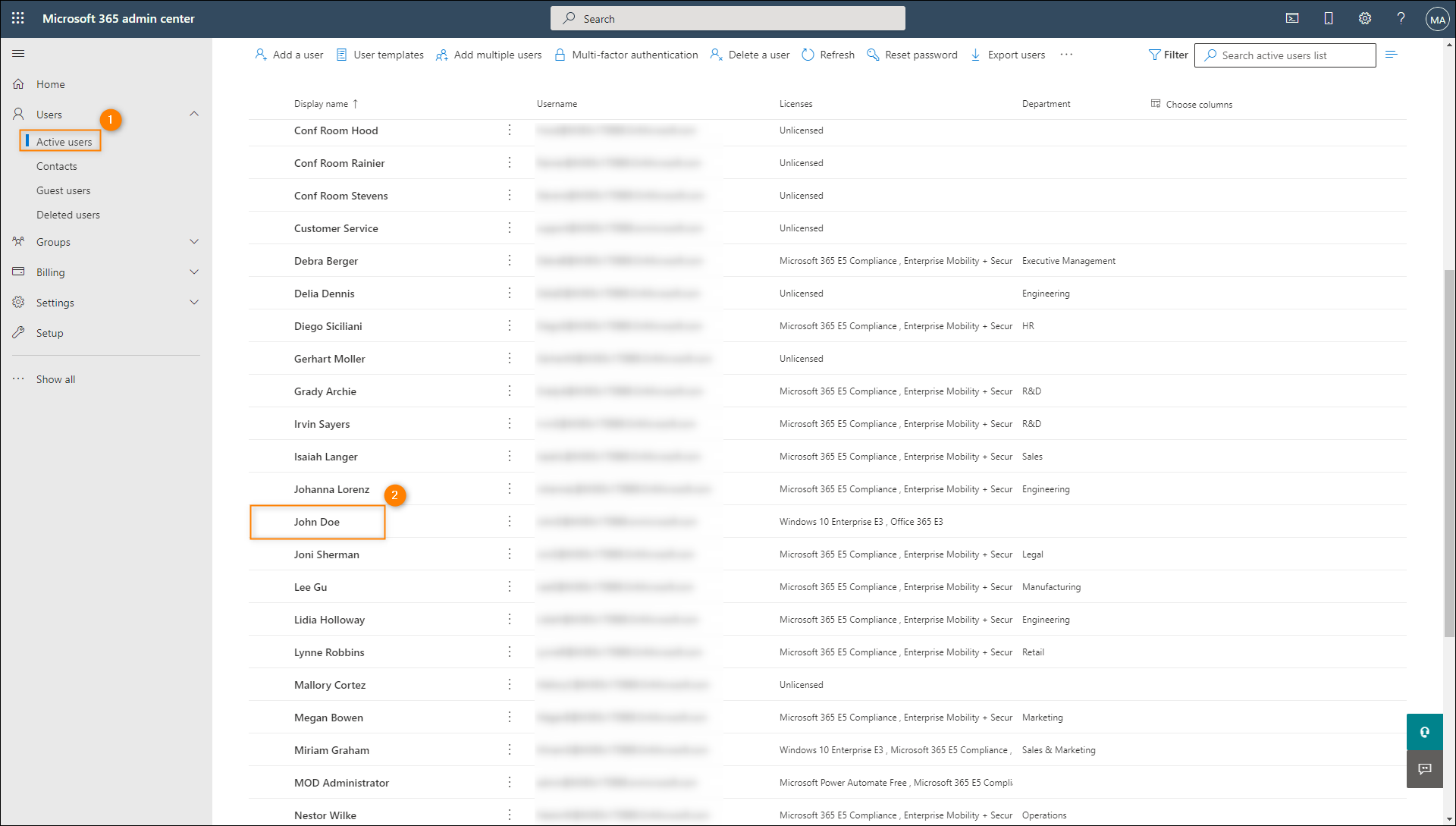Screen dimensions: 1456x826
Task: Open MOD Administrator user details
Action: [341, 783]
